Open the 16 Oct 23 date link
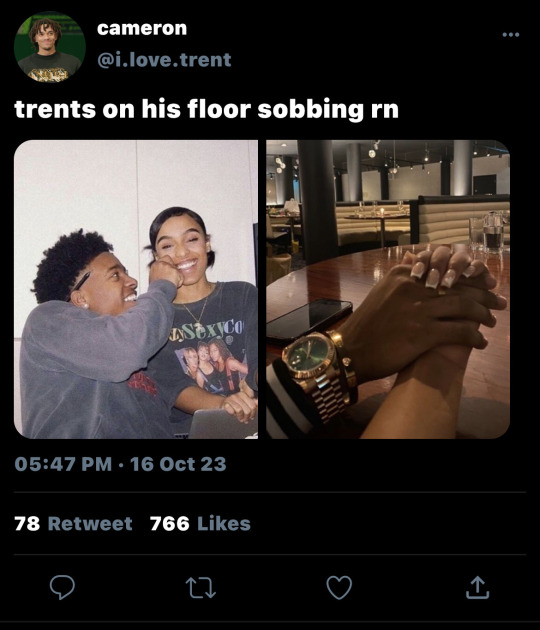This screenshot has width=540, height=630. (x=178, y=464)
